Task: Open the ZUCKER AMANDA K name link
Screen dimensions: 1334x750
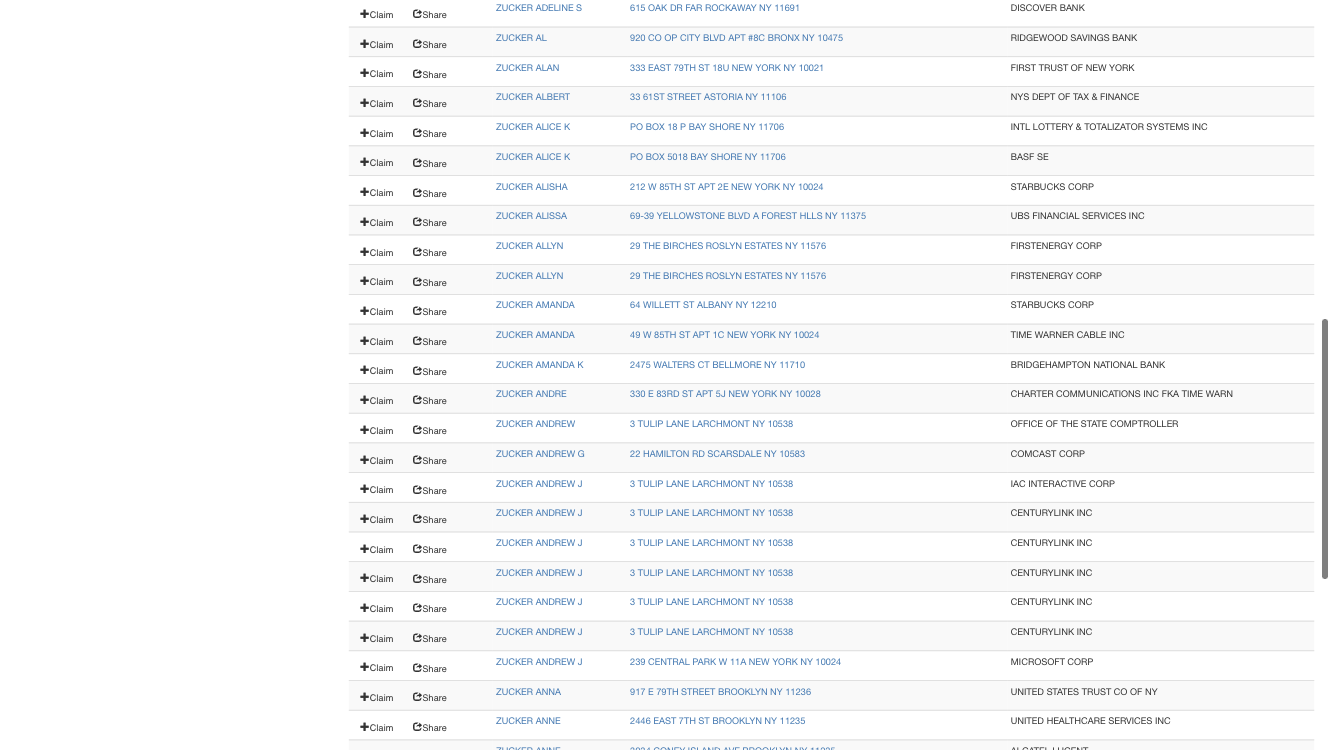Action: (540, 365)
